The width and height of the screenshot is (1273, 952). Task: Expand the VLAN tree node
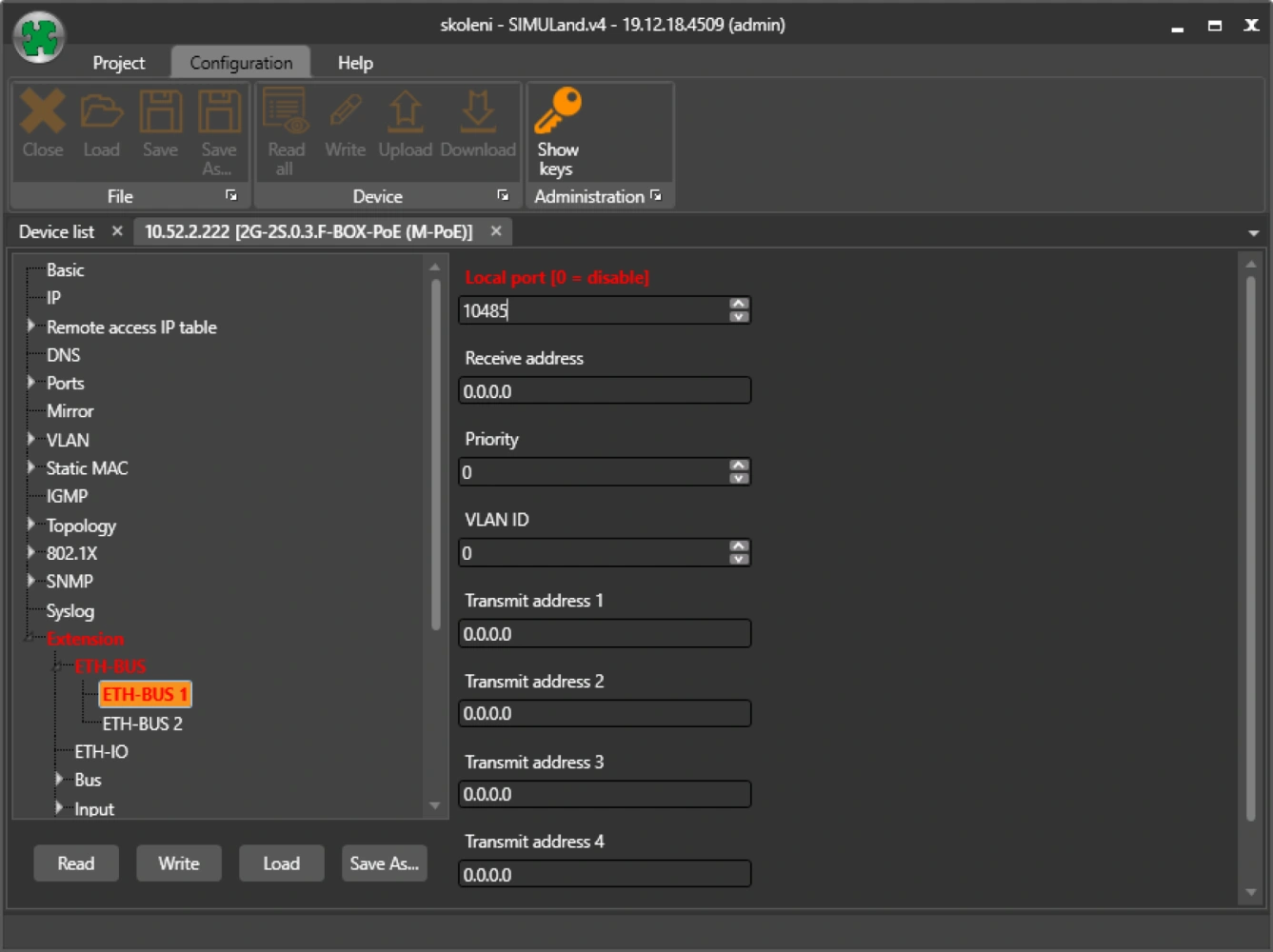click(31, 440)
